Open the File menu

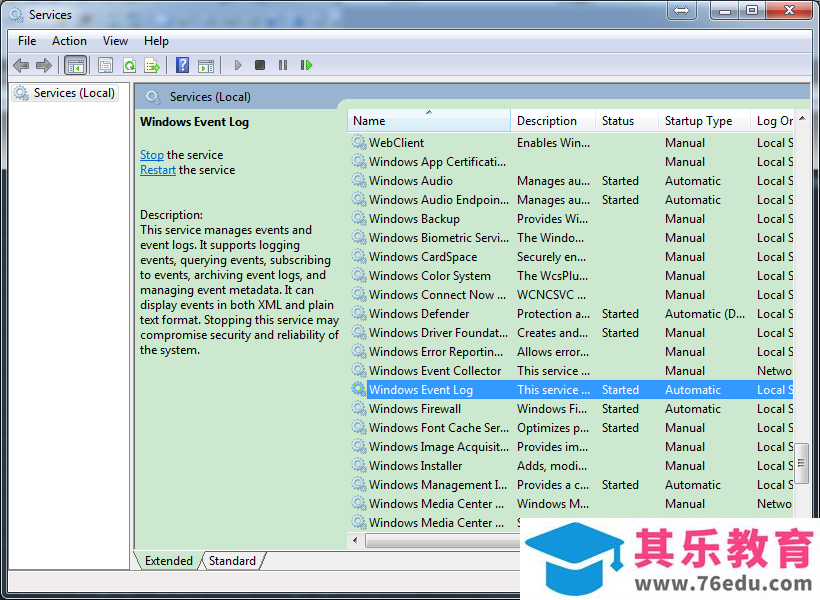(x=27, y=41)
